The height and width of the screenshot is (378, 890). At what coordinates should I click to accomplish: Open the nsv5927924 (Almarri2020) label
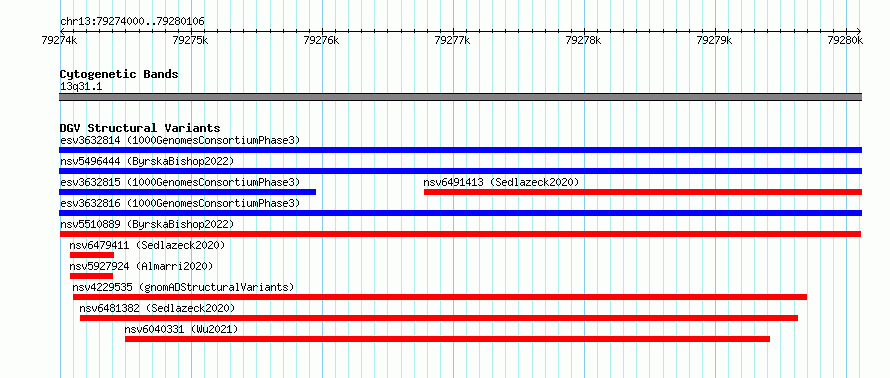pyautogui.click(x=141, y=266)
